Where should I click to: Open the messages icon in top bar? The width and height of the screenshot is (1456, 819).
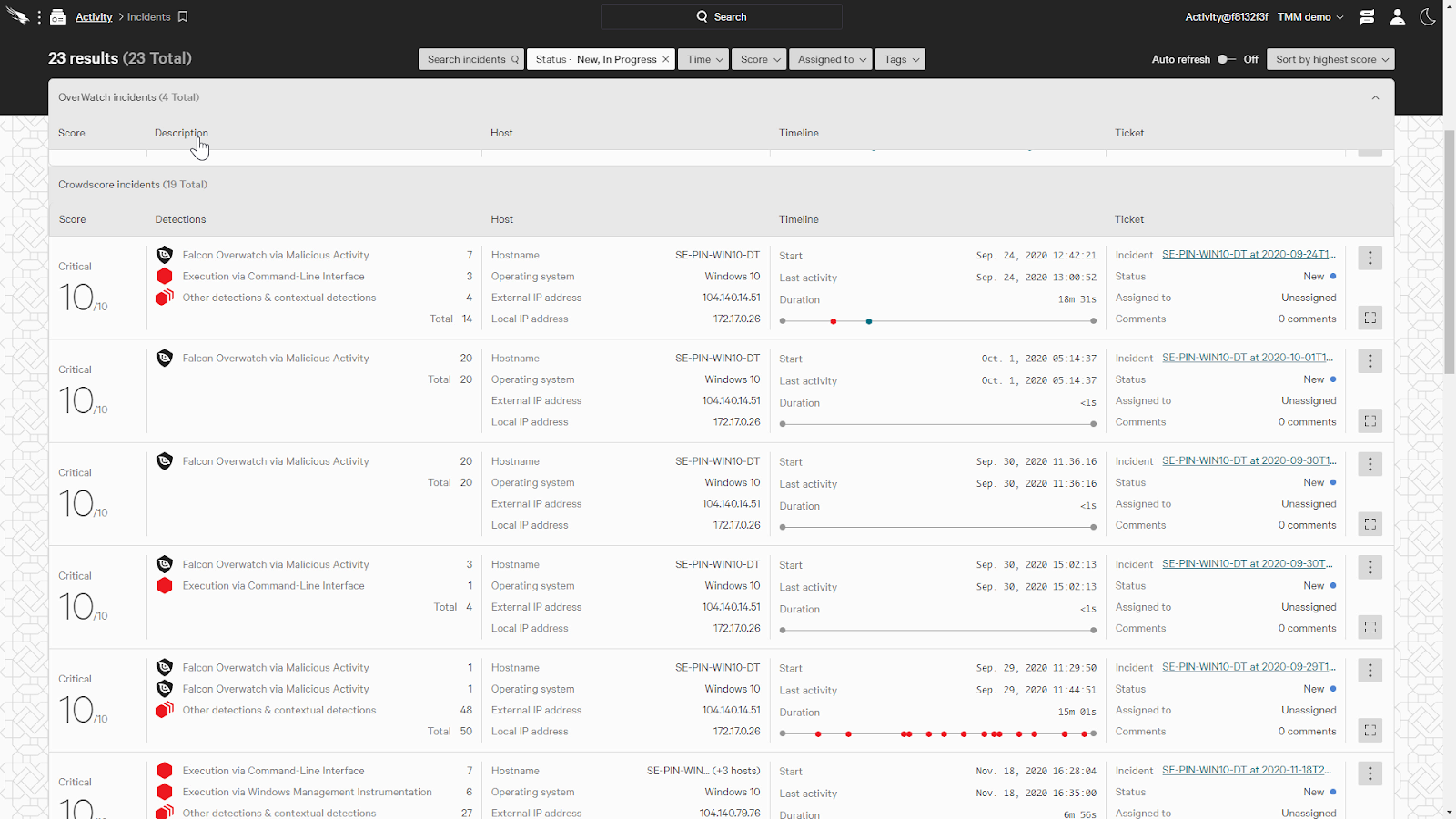coord(1367,16)
